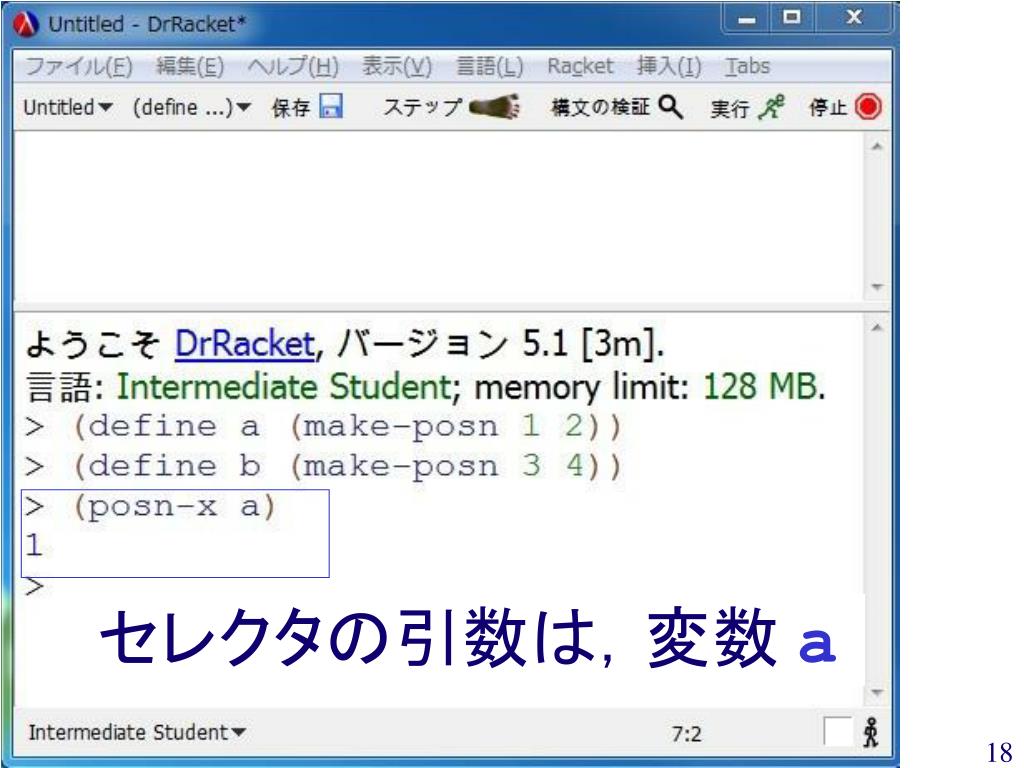Close the DrRacket window
1024x768 pixels.
pos(854,18)
